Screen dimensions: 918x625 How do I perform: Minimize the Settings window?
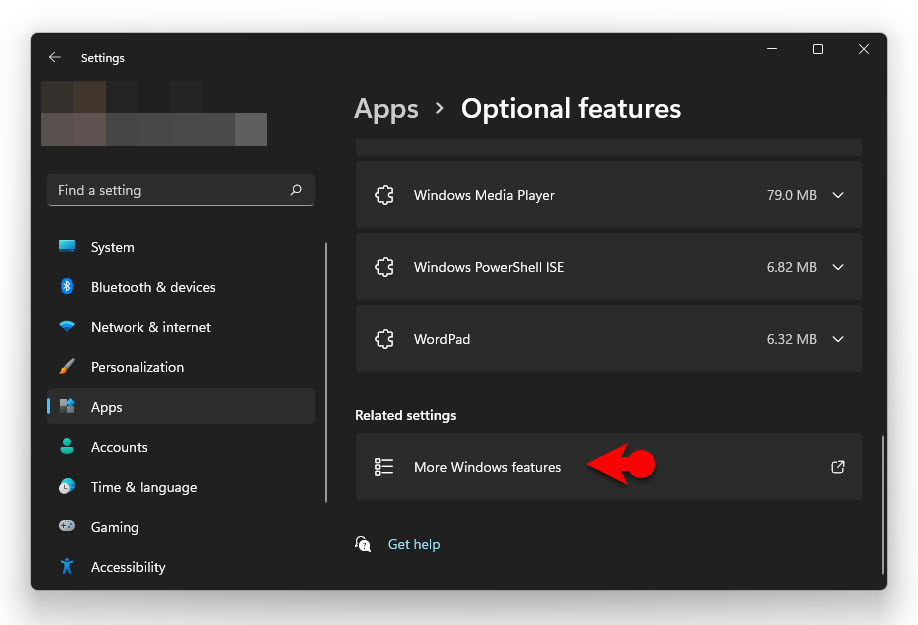pos(772,49)
